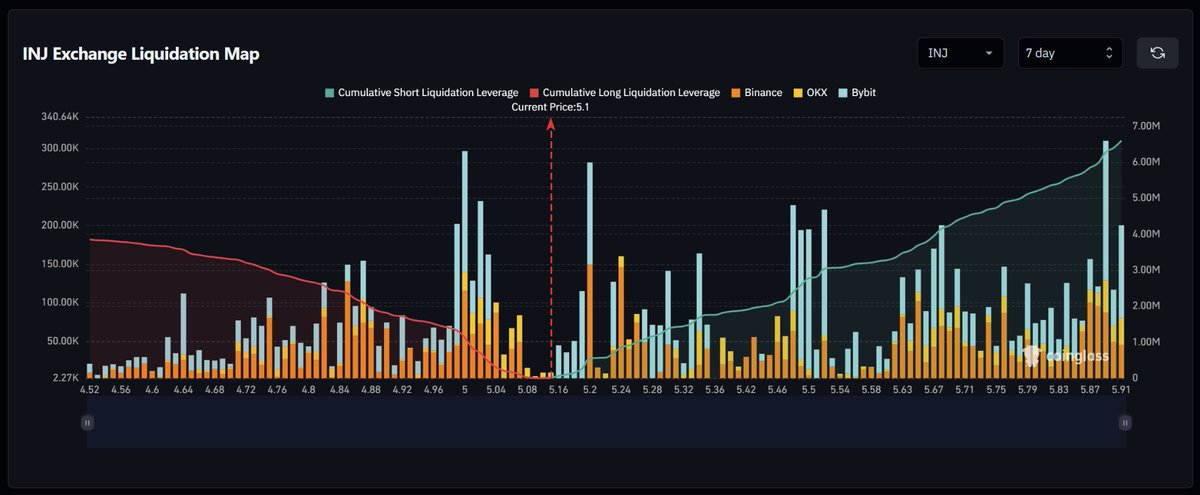Toggle the Bybit legend series
This screenshot has height=495, width=1200.
click(857, 92)
